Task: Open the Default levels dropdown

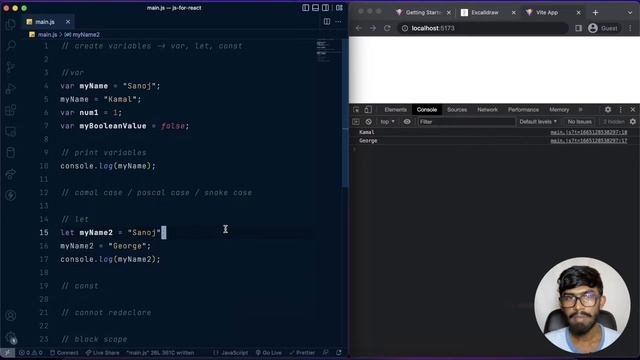Action: [x=538, y=122]
